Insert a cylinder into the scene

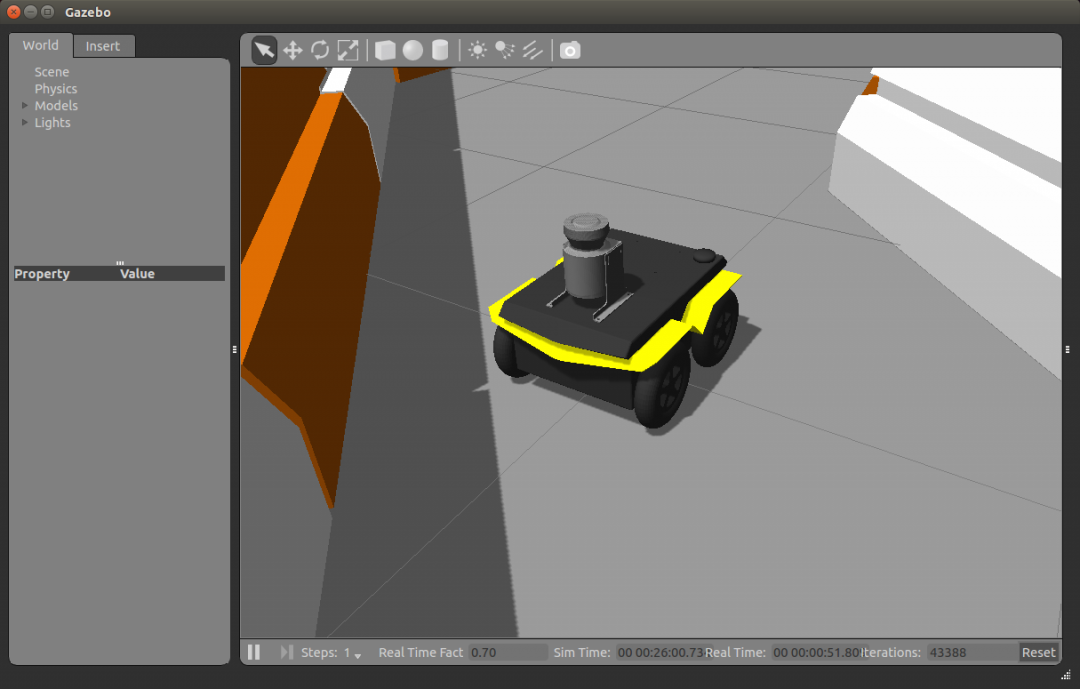coord(439,49)
